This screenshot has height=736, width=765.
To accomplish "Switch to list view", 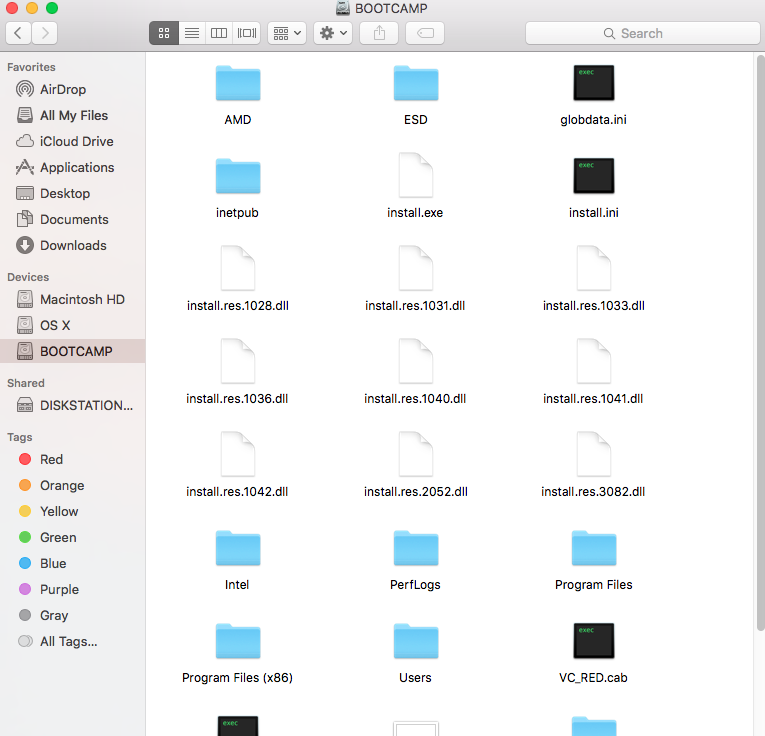I will tap(192, 33).
